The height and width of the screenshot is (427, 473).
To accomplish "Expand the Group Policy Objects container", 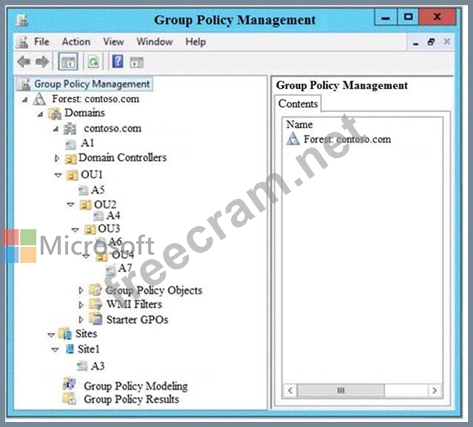I will tap(81, 291).
